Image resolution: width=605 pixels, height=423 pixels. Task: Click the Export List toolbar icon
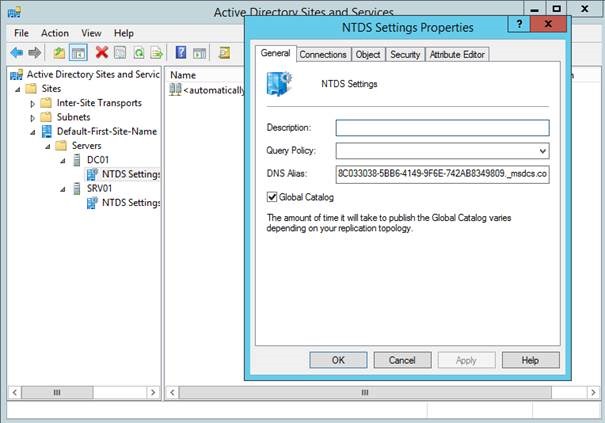(x=157, y=52)
